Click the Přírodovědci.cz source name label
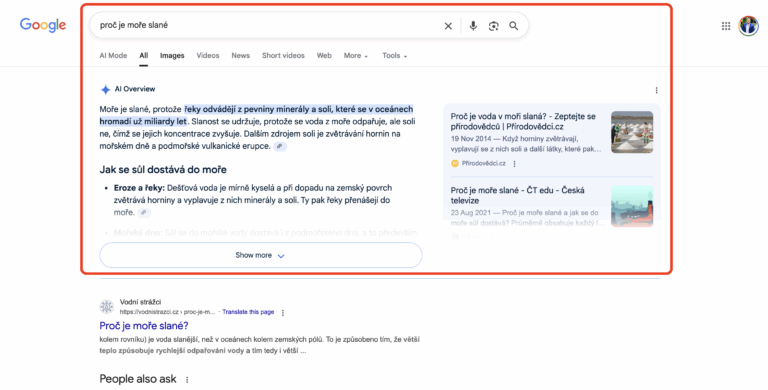Screen dimensions: 768x390 point(483,164)
